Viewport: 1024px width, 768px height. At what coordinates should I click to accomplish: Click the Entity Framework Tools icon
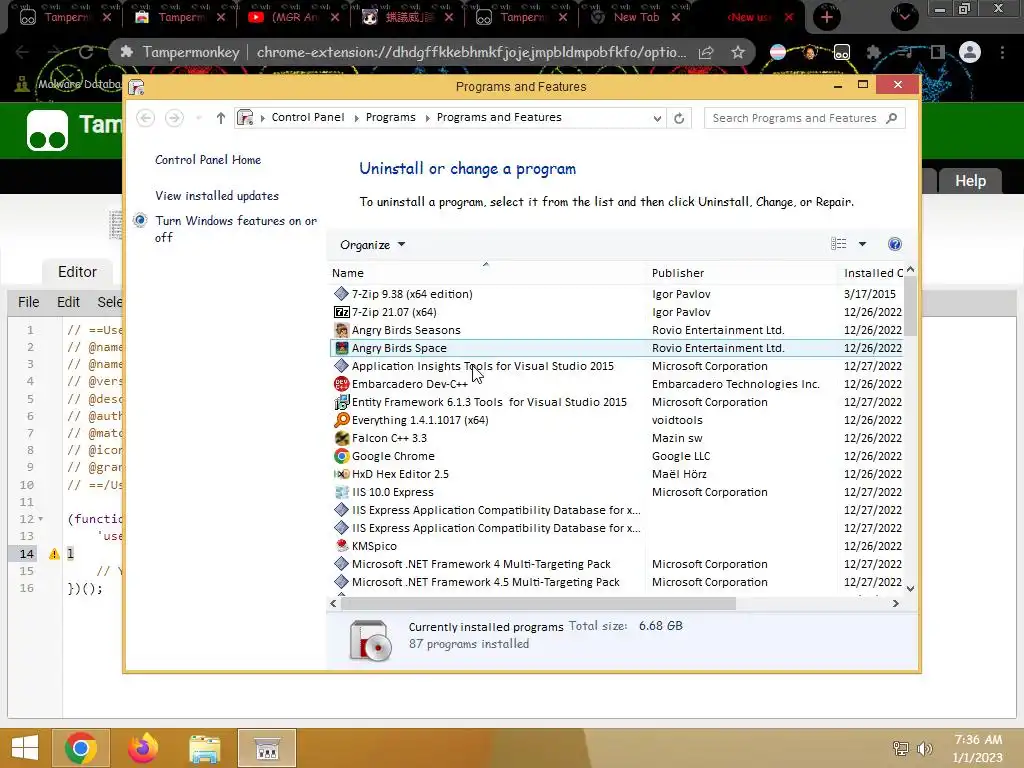coord(341,402)
